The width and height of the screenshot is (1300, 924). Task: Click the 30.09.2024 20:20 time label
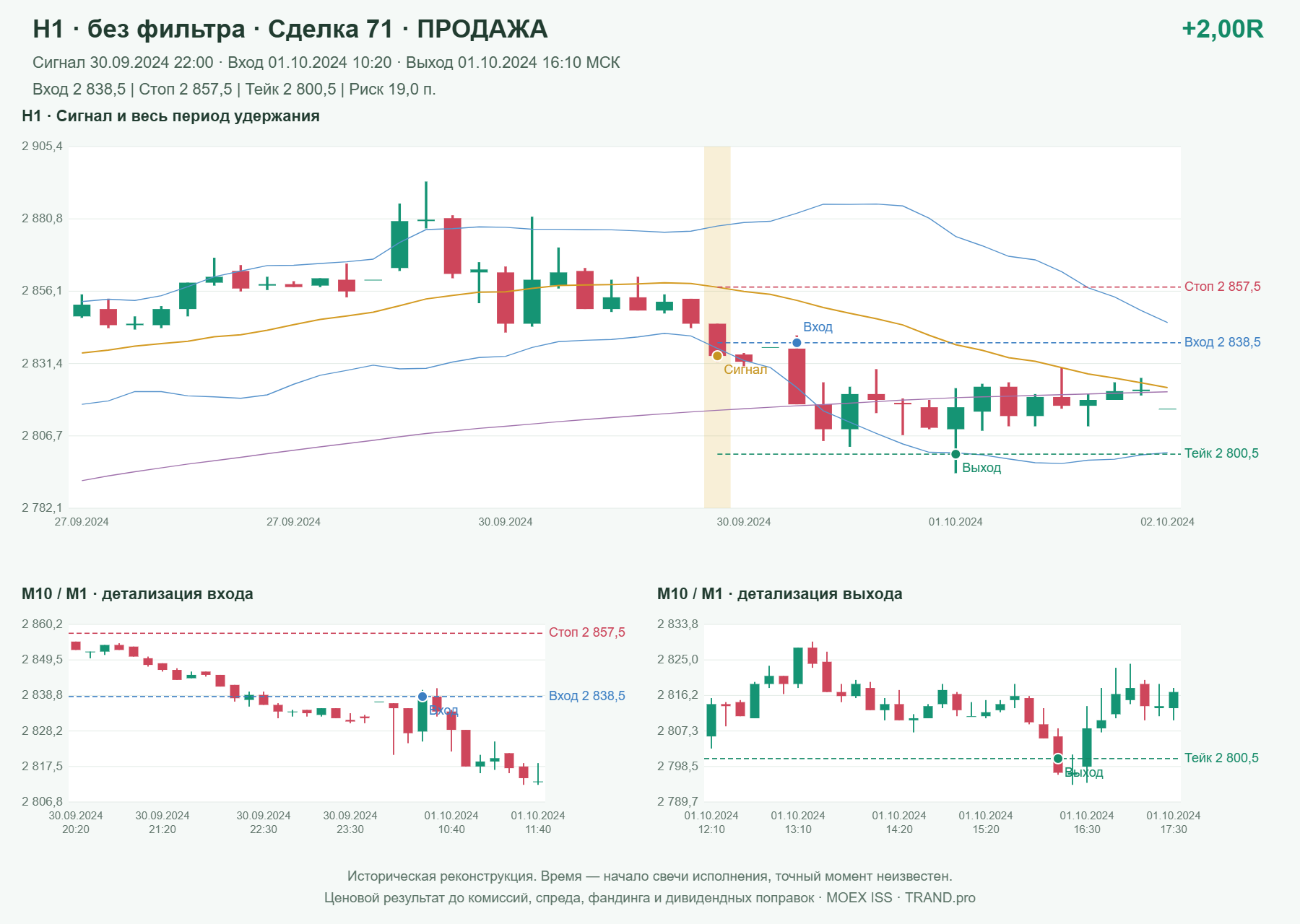tap(76, 822)
